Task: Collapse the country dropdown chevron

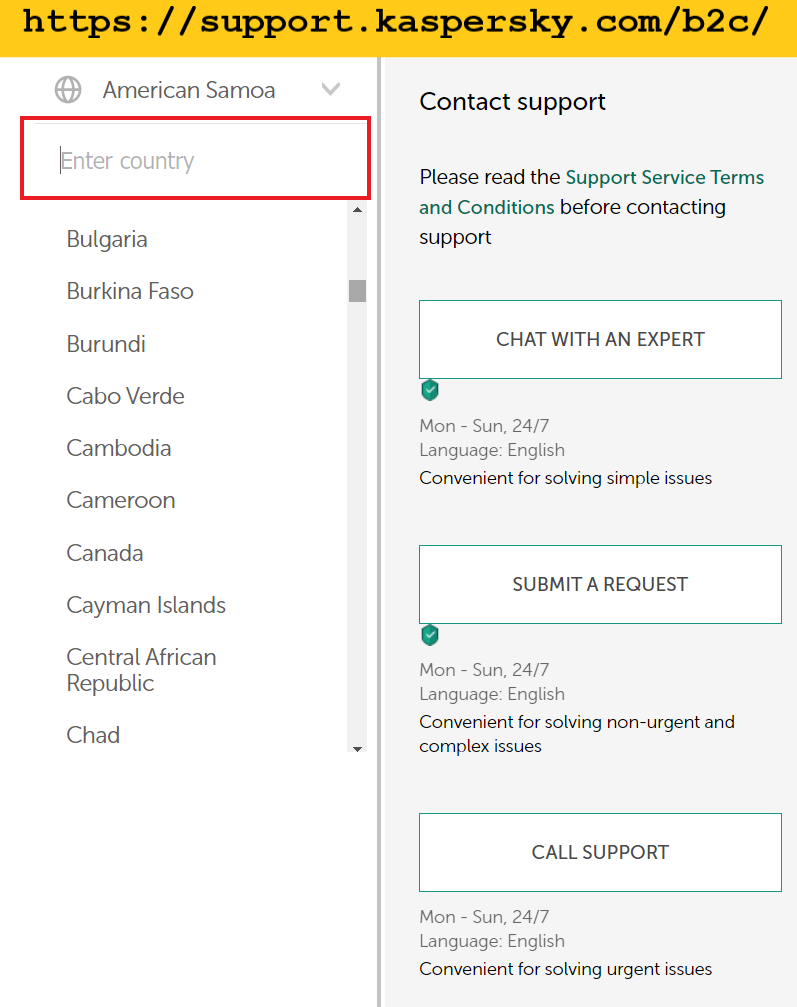Action: [x=331, y=90]
